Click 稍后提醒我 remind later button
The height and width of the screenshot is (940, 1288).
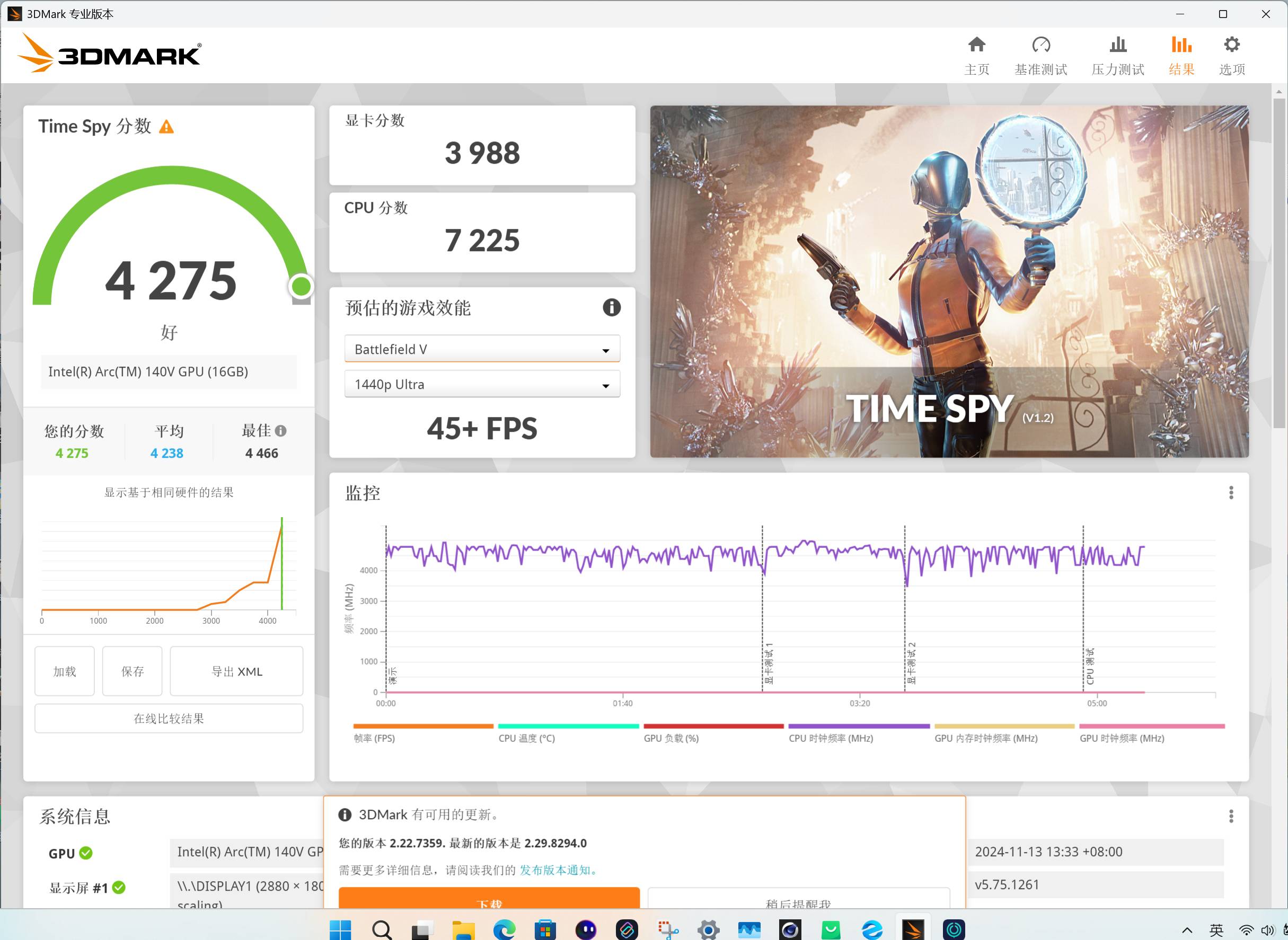(799, 898)
